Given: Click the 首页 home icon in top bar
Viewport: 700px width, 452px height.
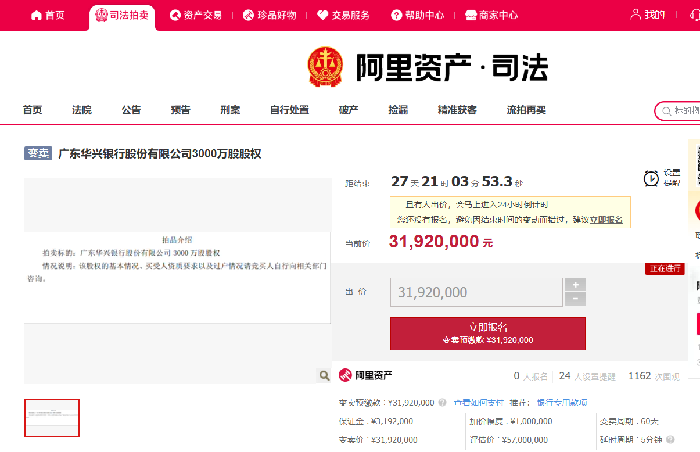Looking at the screenshot, I should (x=37, y=16).
